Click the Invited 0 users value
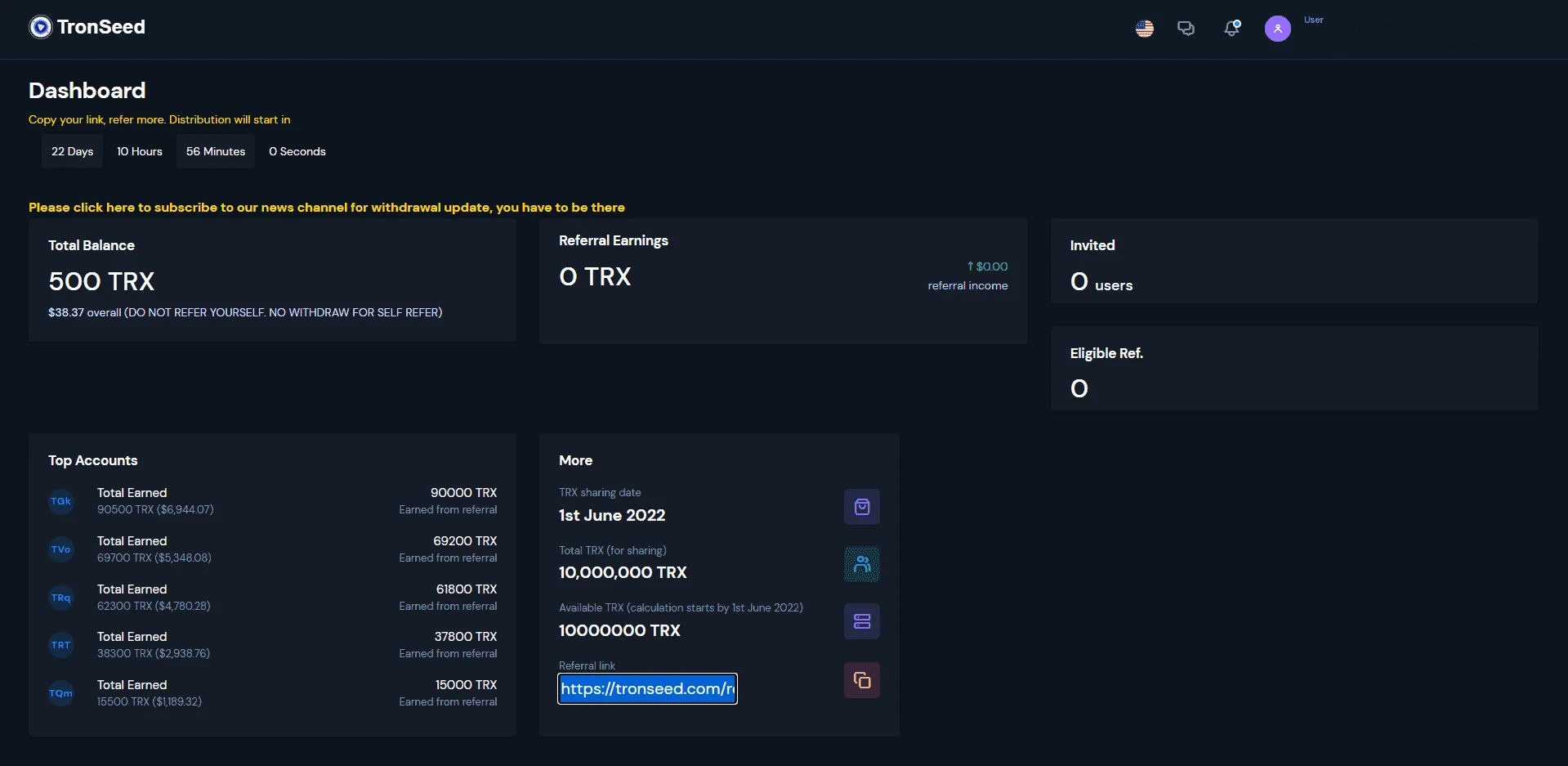The image size is (1568, 766). point(1101,282)
